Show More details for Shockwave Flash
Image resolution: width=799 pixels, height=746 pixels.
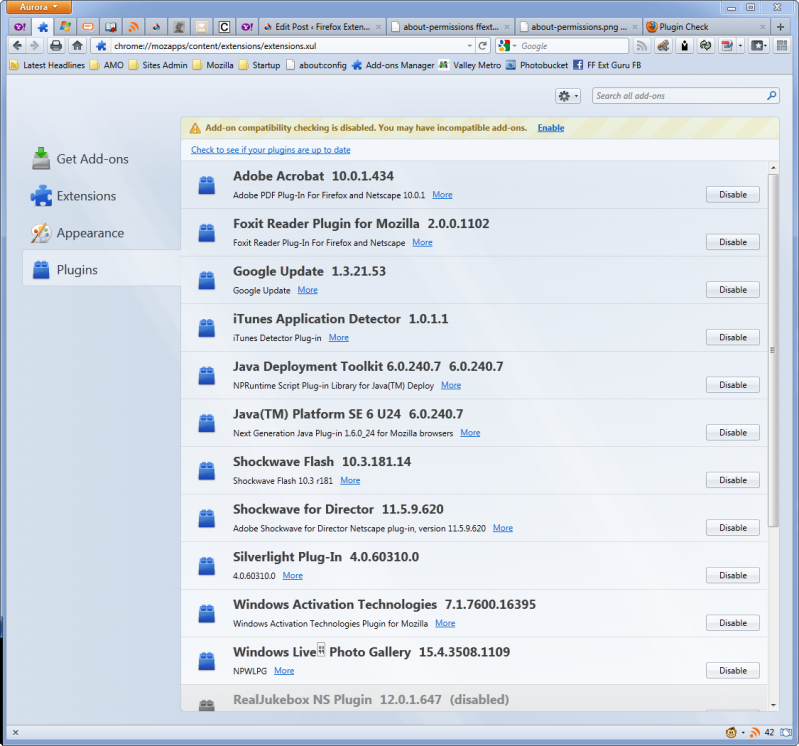coord(350,481)
